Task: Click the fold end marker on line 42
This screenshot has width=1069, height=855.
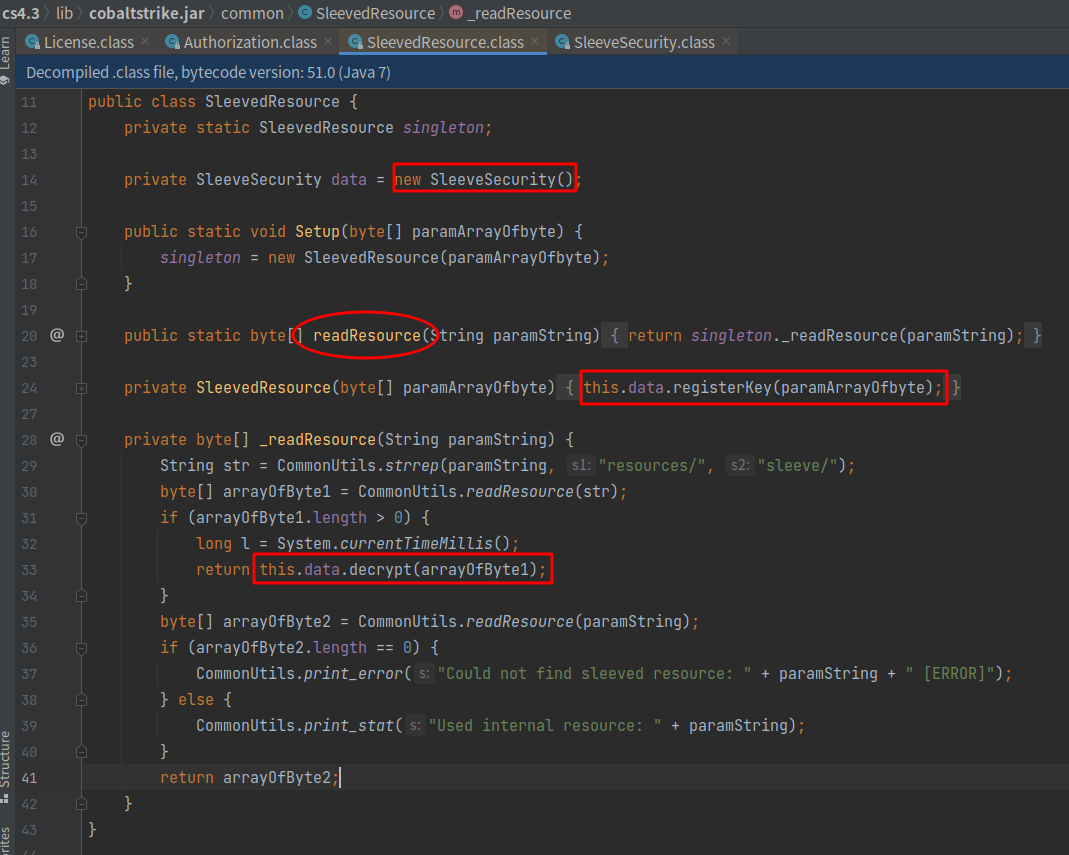Action: (81, 803)
